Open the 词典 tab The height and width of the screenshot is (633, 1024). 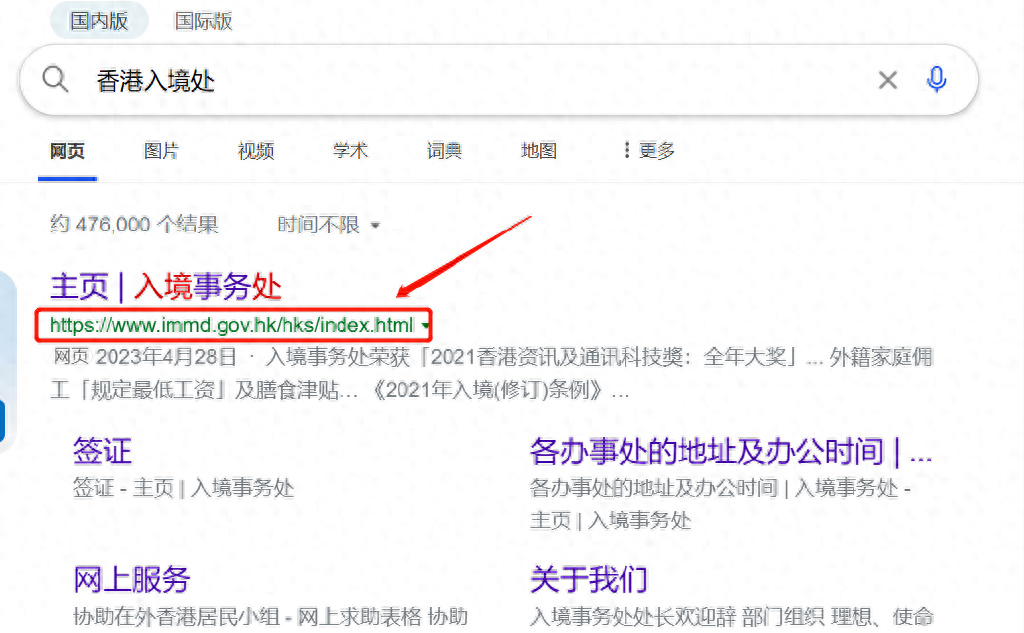(444, 151)
